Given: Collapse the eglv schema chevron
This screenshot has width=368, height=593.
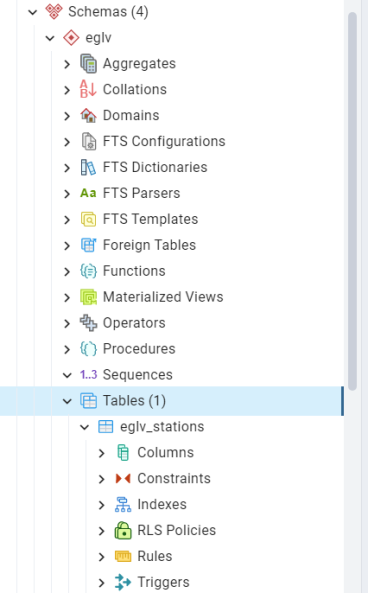Looking at the screenshot, I should [x=50, y=38].
